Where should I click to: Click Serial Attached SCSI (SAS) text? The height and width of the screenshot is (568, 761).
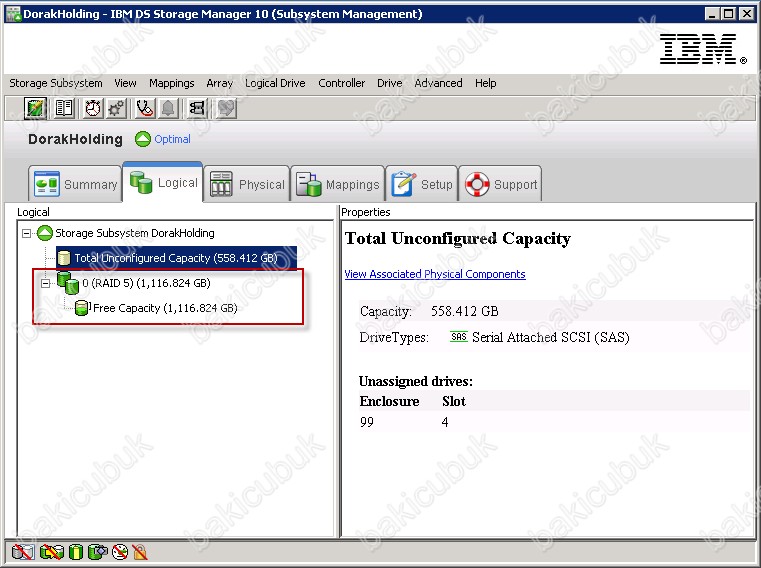pyautogui.click(x=550, y=337)
